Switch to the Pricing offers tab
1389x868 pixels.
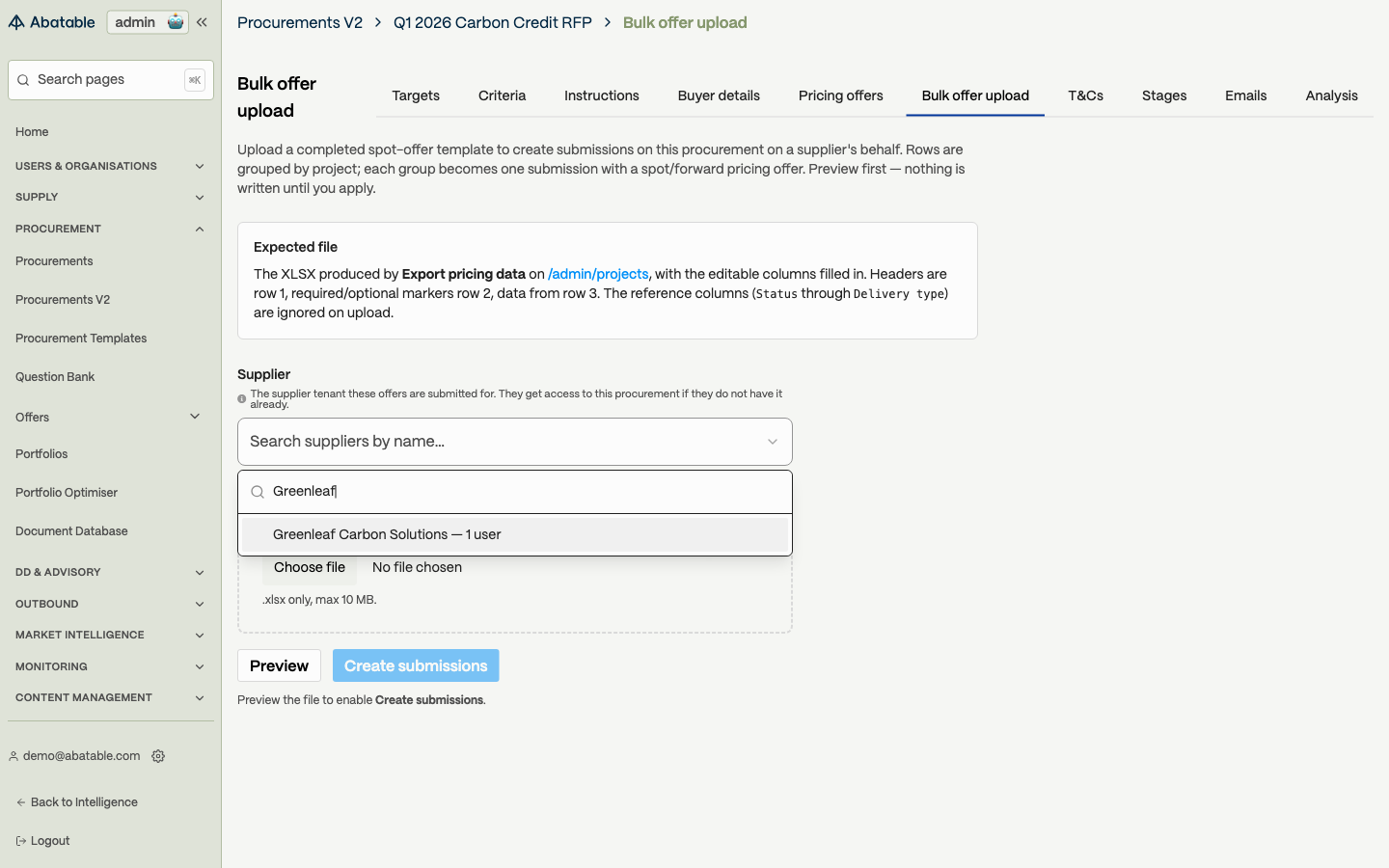pos(841,95)
